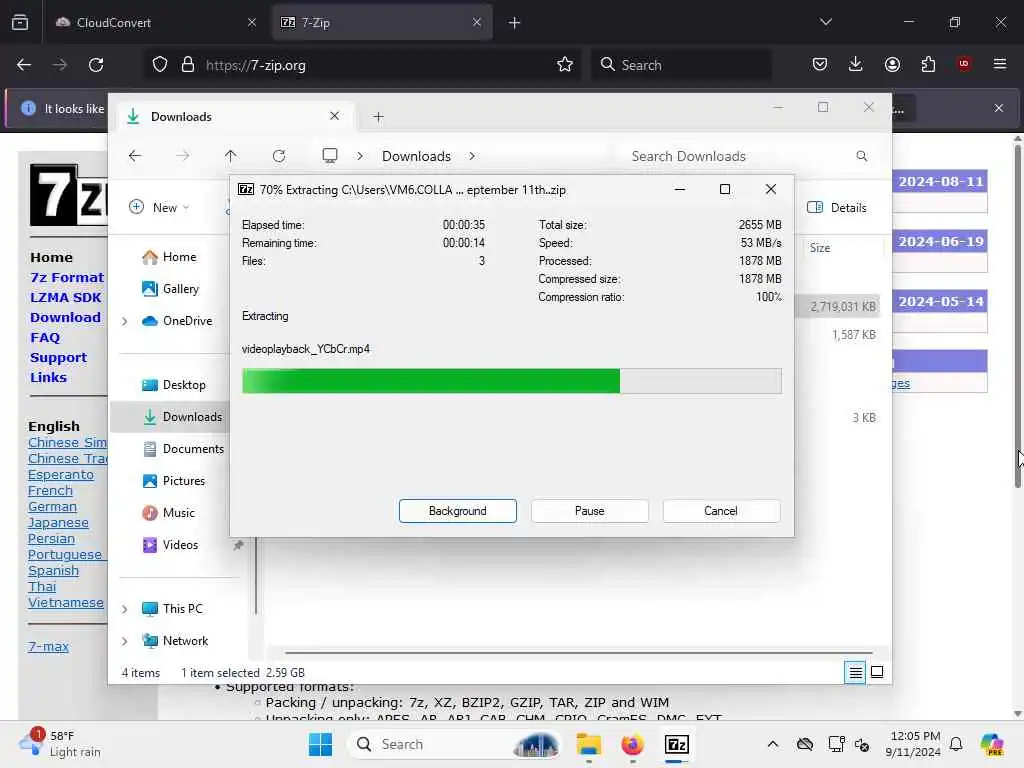Click the green extraction progress bar
Image resolution: width=1024 pixels, height=768 pixels.
click(x=511, y=381)
